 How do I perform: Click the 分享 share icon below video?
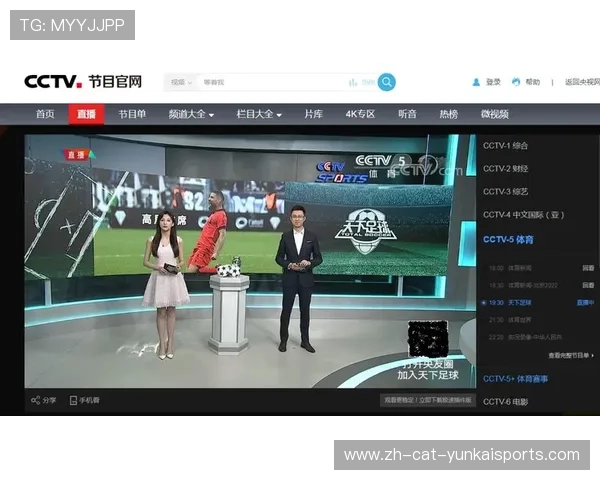[x=35, y=400]
